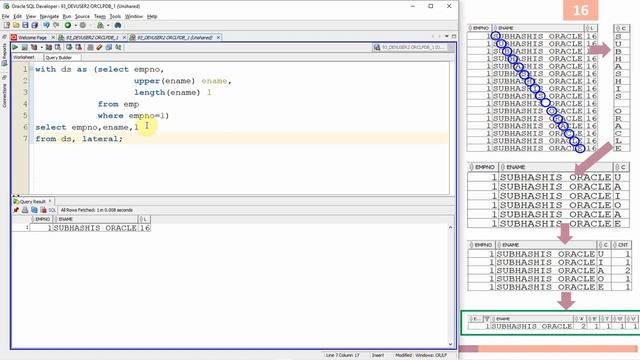
Task: Close the Unshared worksheet tab
Action: click(x=218, y=37)
